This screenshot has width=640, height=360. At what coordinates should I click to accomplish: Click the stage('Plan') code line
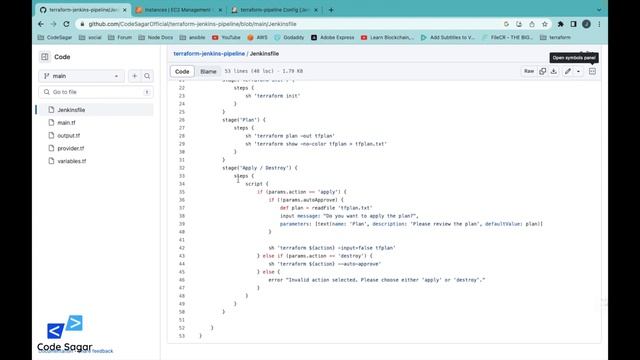point(244,120)
